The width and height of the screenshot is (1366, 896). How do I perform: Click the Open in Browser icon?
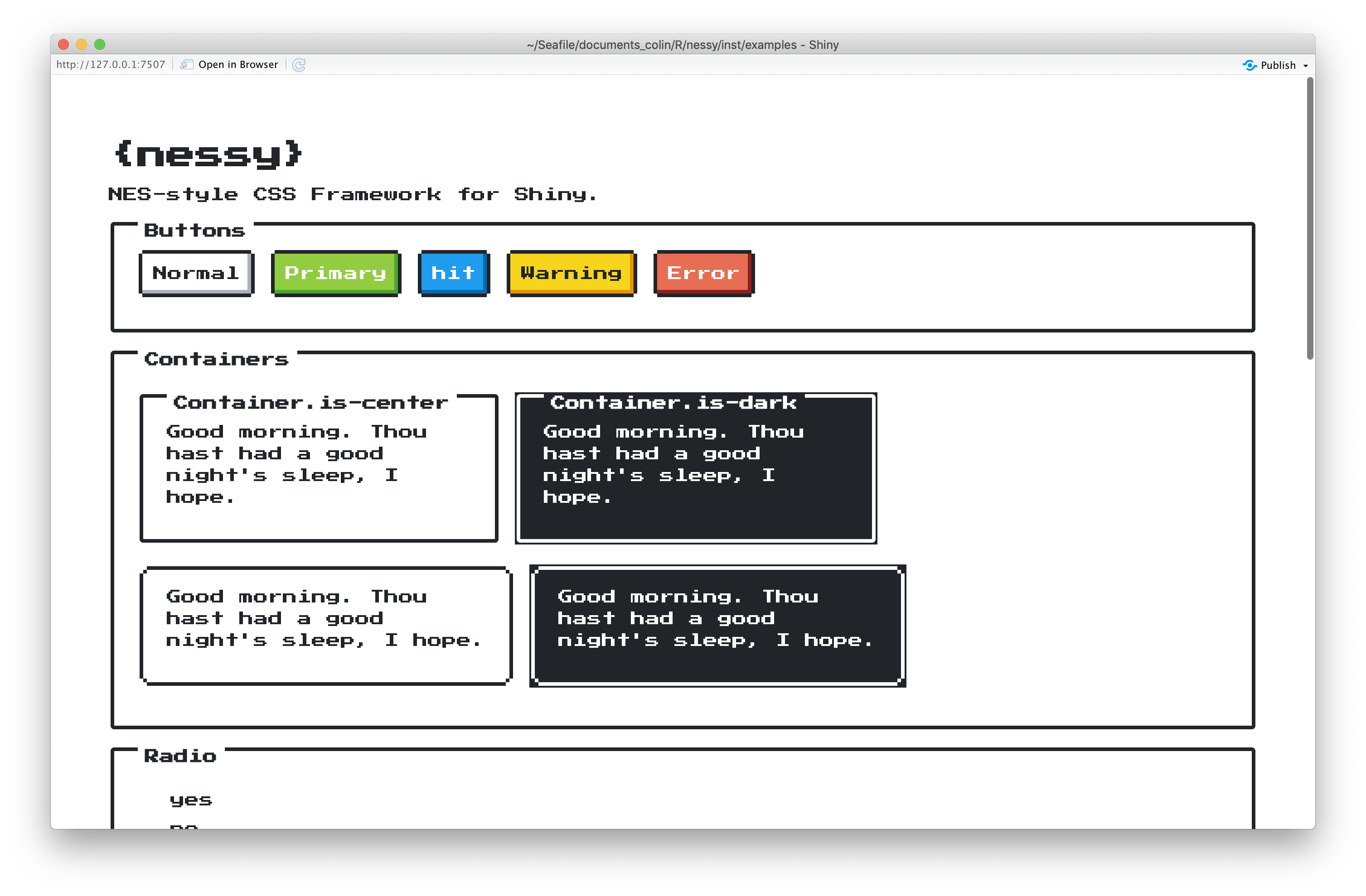[187, 65]
